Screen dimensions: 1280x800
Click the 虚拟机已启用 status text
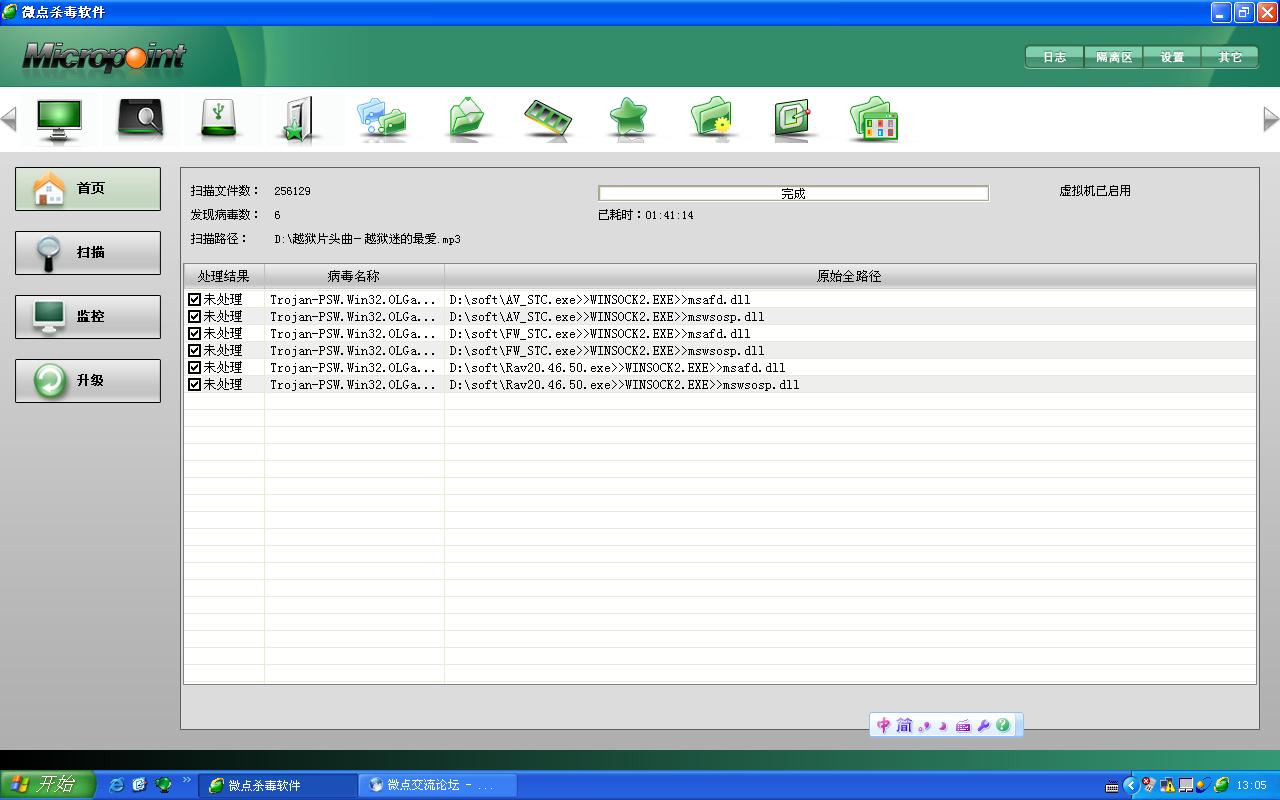click(x=1095, y=191)
